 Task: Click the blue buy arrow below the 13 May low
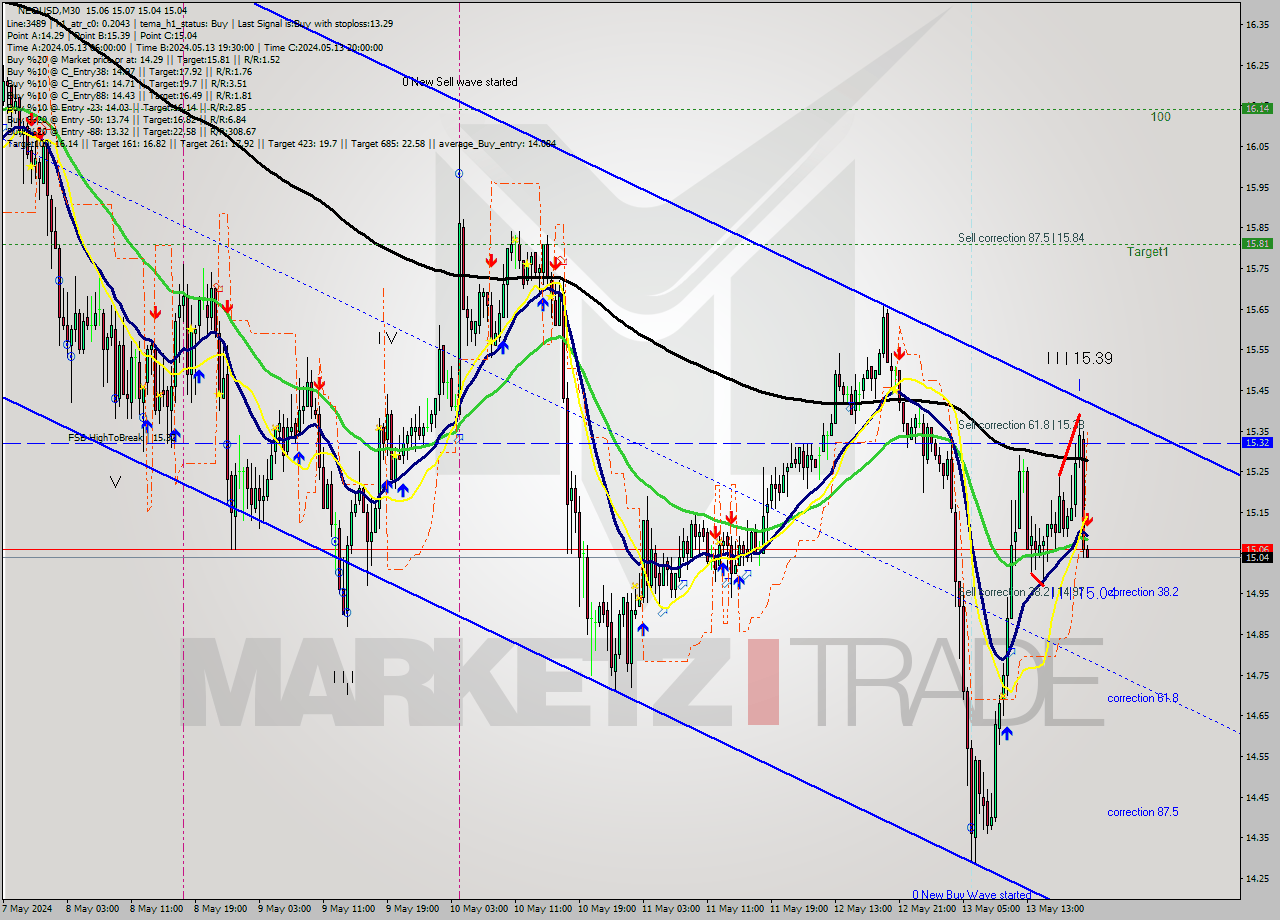click(x=1006, y=733)
